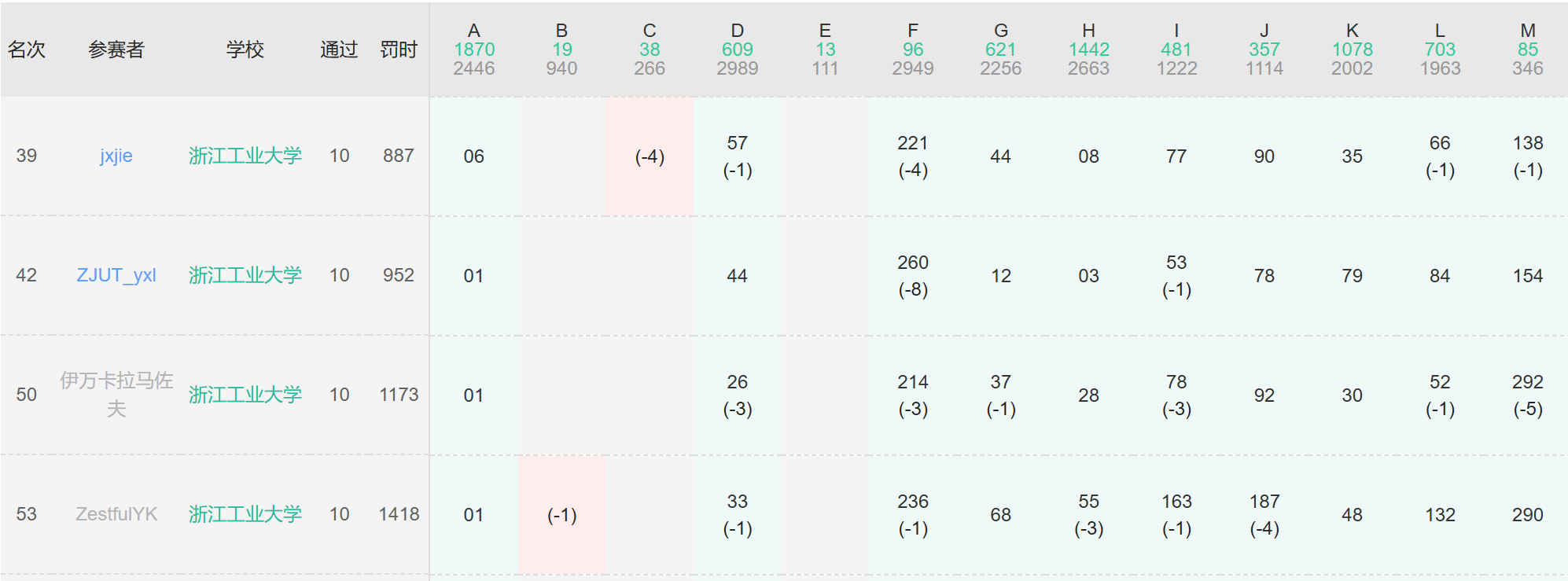Viewport: 1568px width, 581px height.
Task: Open problem F from the header
Action: tap(912, 31)
